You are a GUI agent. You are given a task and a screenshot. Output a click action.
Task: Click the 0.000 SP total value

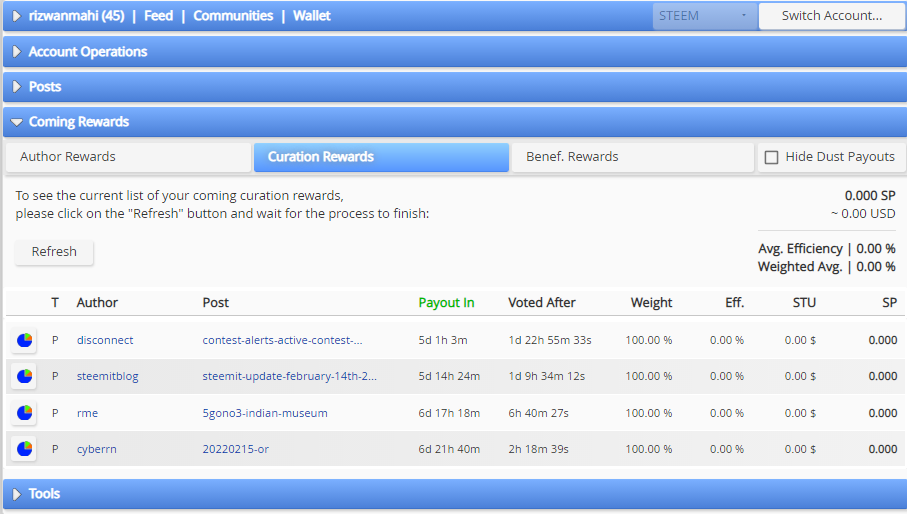click(870, 195)
